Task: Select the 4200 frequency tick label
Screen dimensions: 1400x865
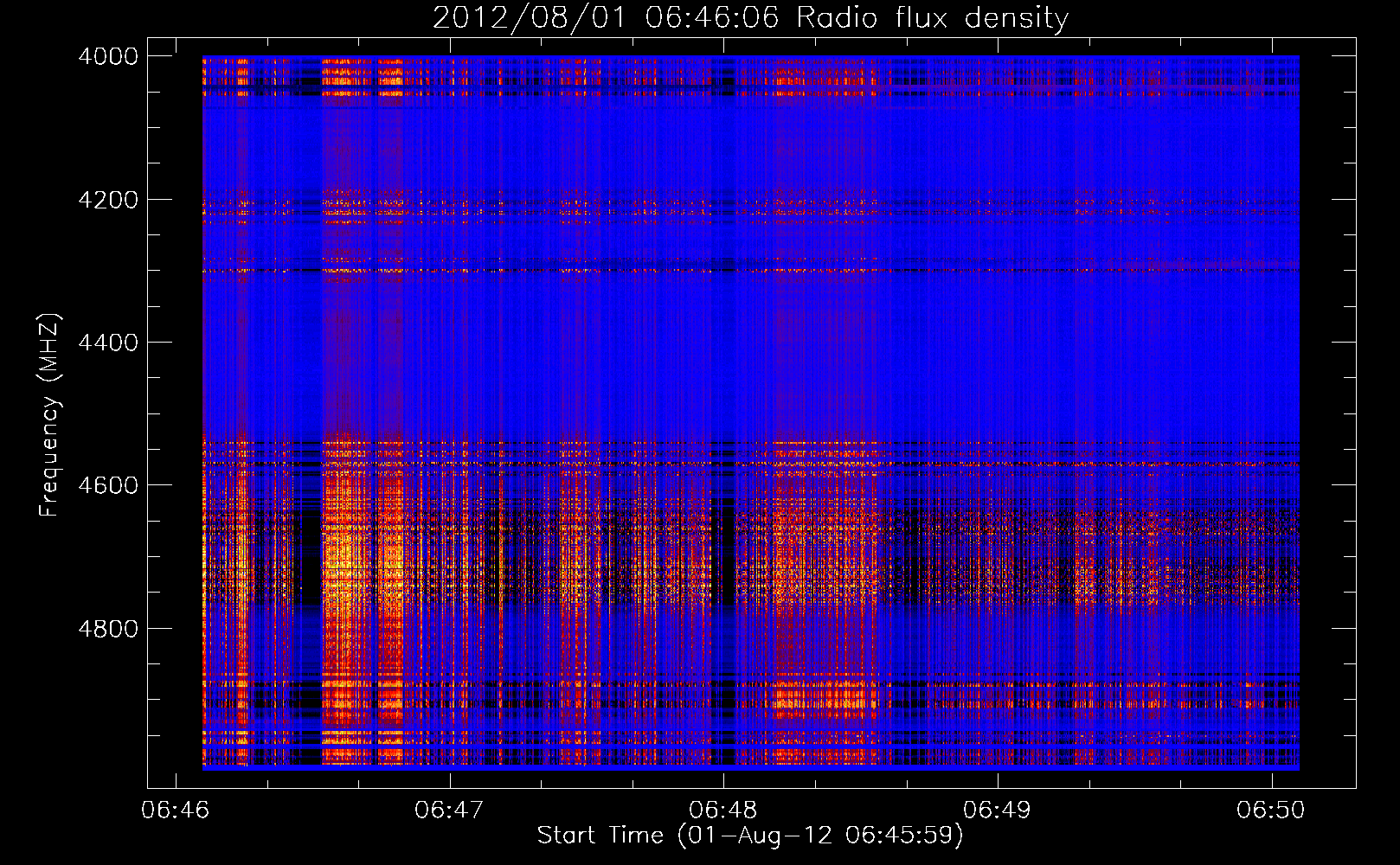Action: point(108,200)
